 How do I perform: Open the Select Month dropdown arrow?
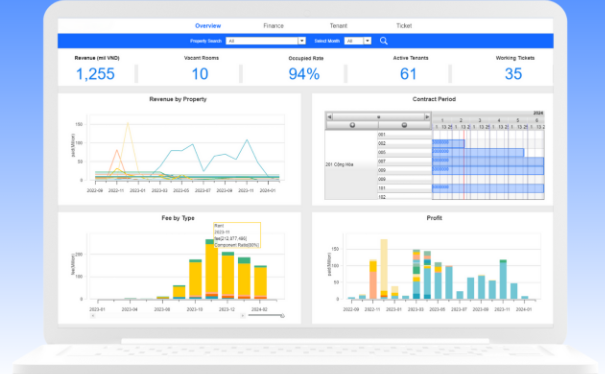368,41
